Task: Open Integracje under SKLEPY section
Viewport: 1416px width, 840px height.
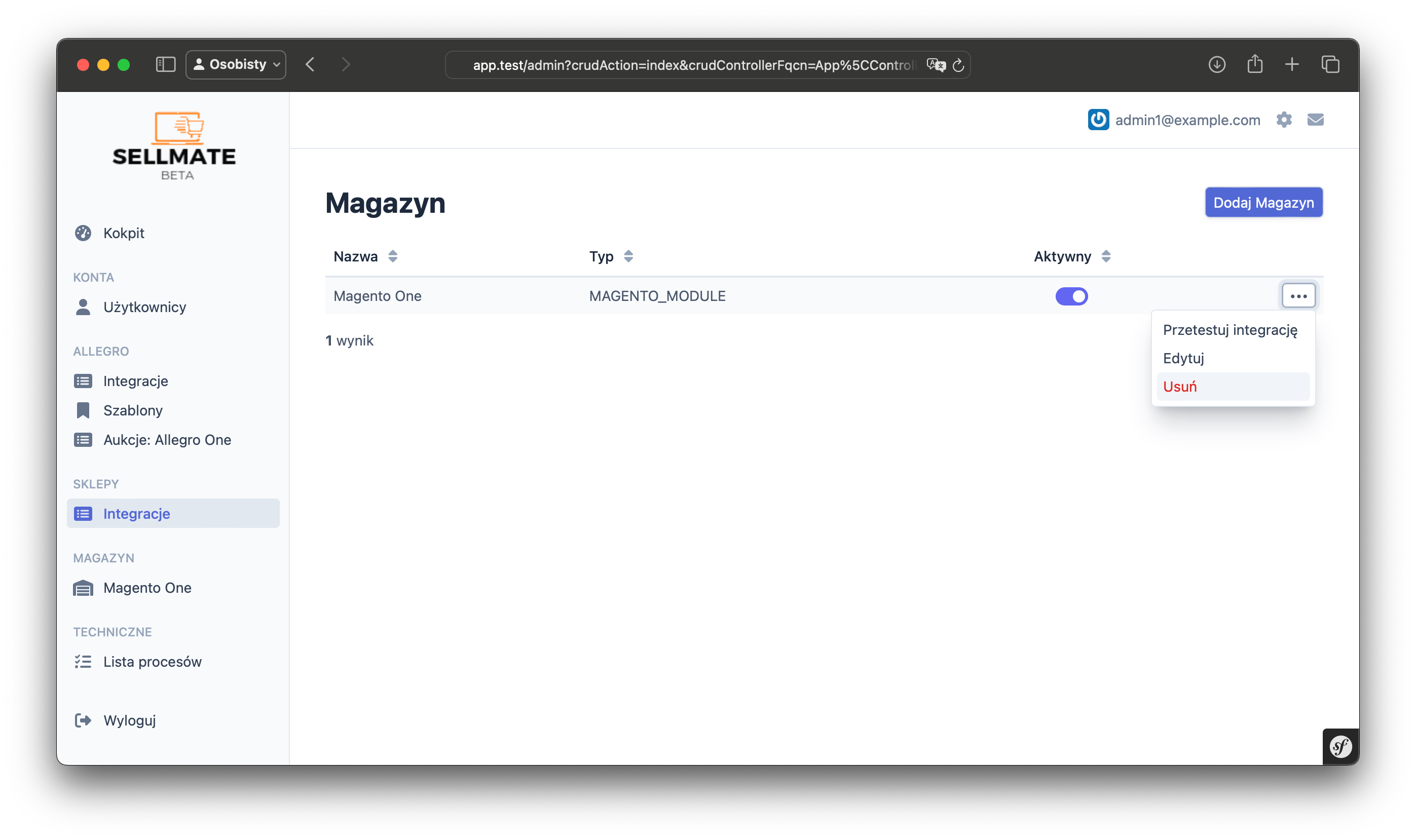Action: (x=173, y=513)
